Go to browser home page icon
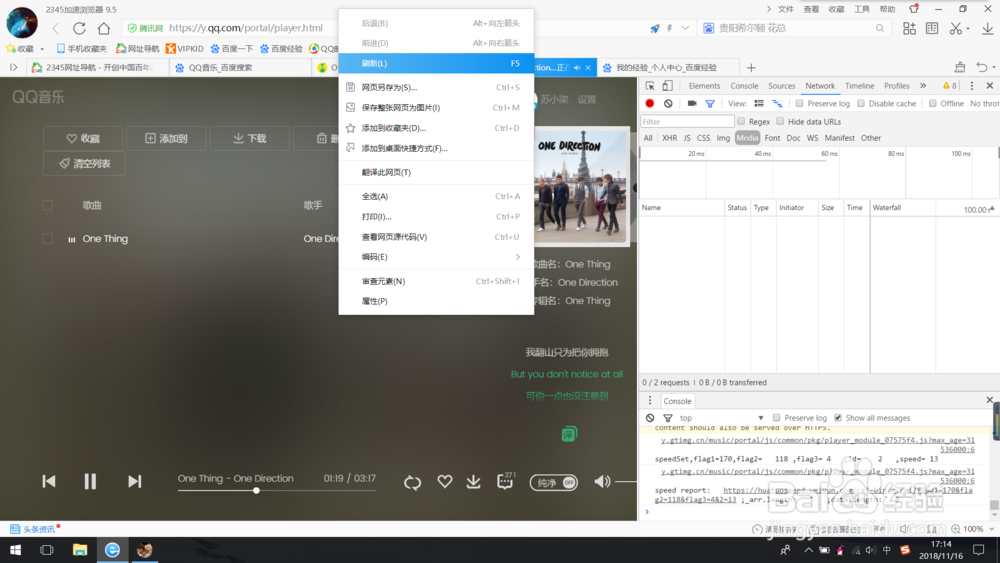Screen dimensions: 1000x563 103,28
